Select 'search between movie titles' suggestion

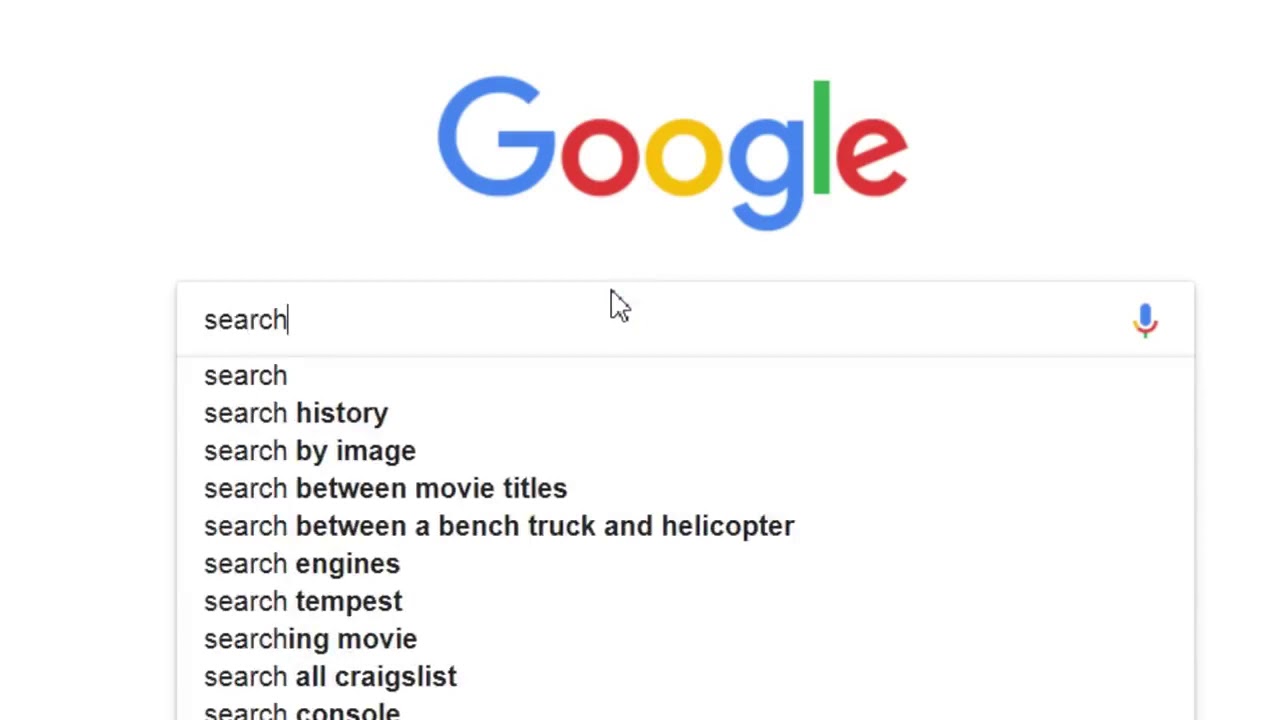tap(385, 489)
